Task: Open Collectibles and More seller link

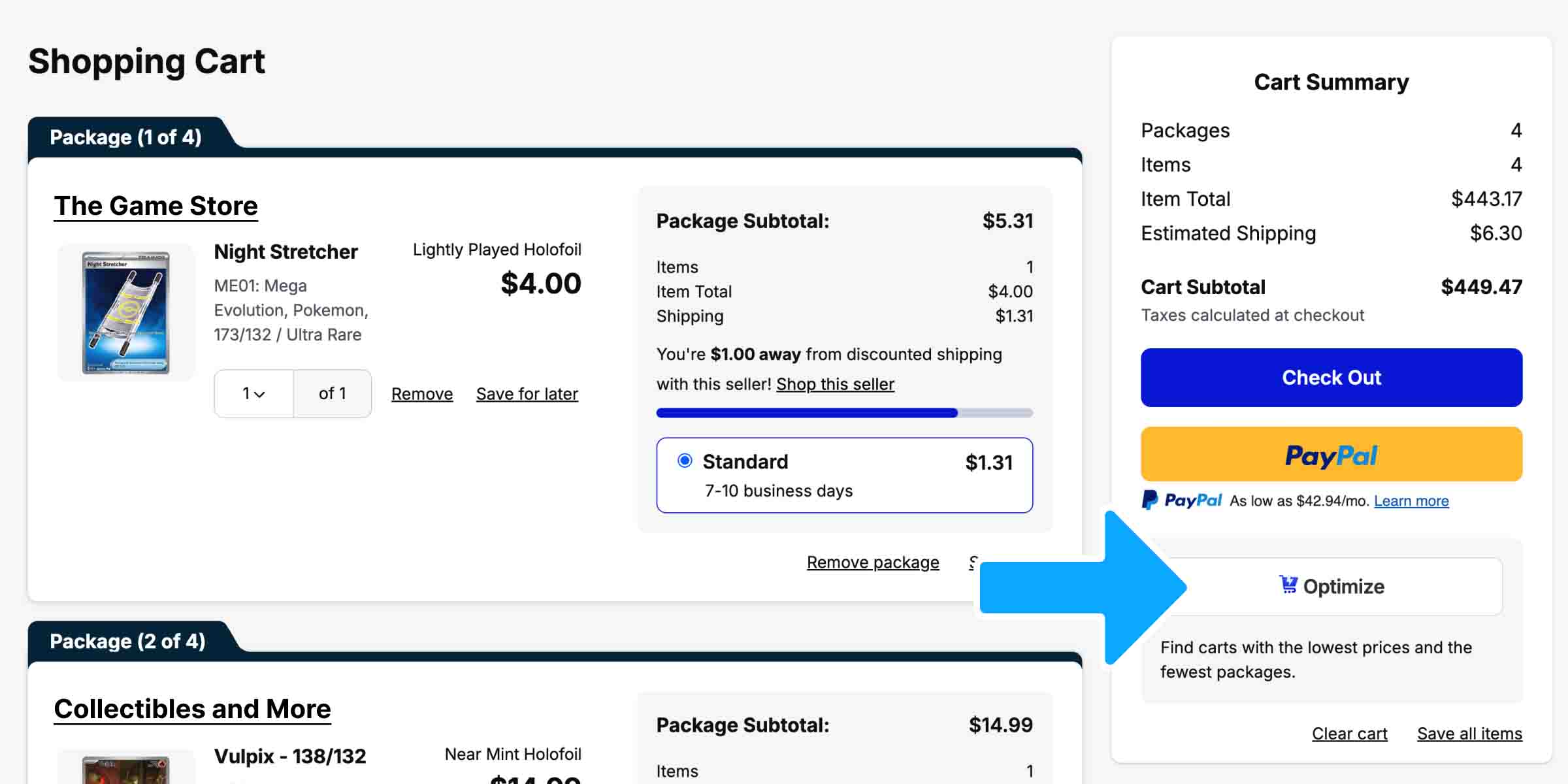Action: 192,709
